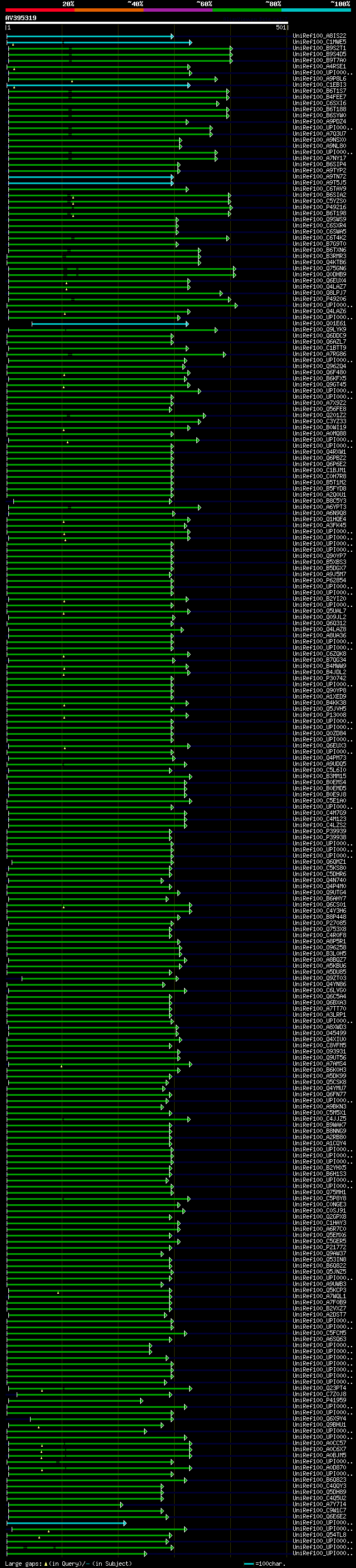Open the UniRef100_C1EB13 hit label
Image resolution: width=356 pixels, height=1568 pixels.
(319, 85)
